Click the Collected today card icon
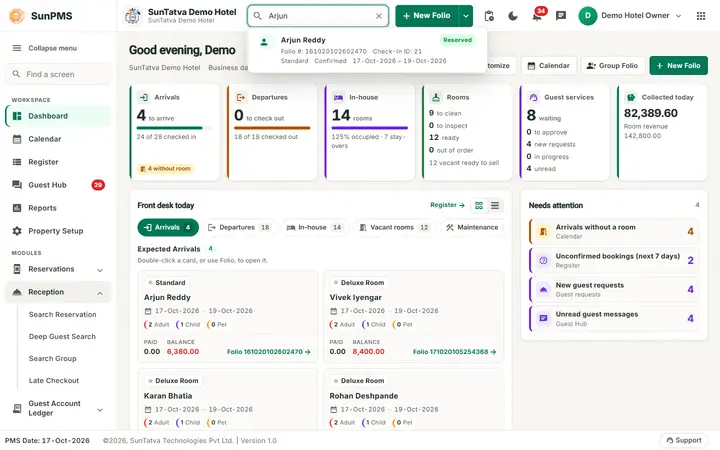The height and width of the screenshot is (450, 720). click(631, 97)
